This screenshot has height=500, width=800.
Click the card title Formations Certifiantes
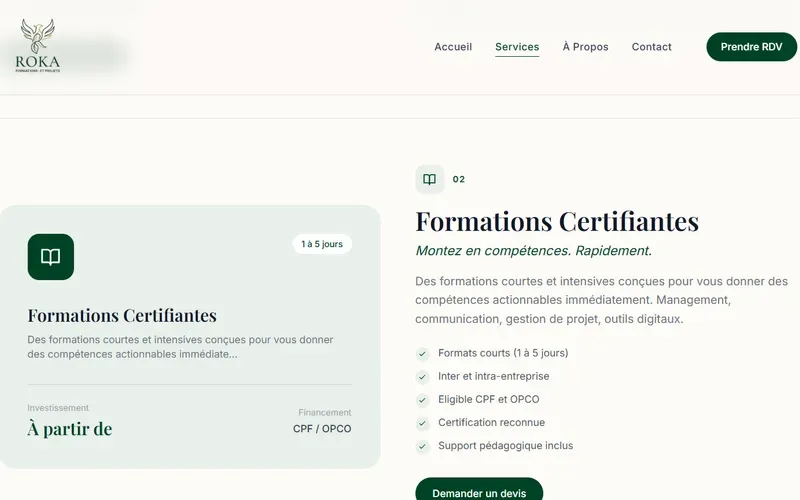pyautogui.click(x=122, y=315)
